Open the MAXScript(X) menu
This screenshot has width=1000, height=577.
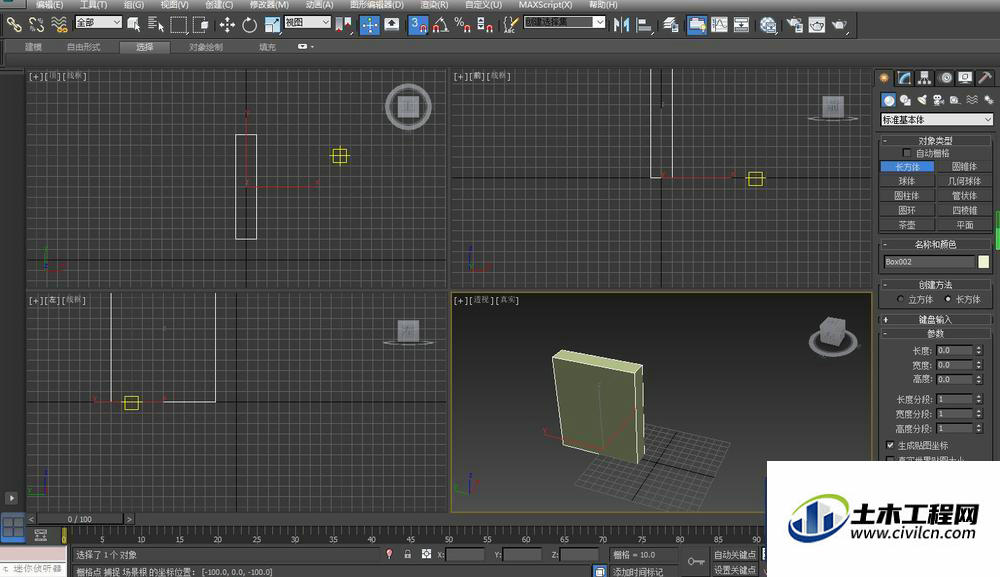545,4
